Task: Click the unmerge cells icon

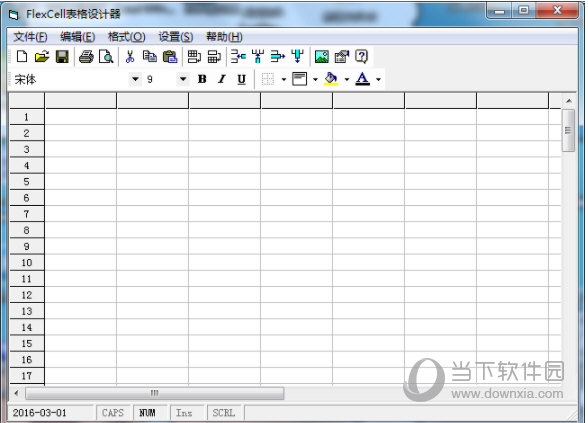Action: click(x=214, y=57)
